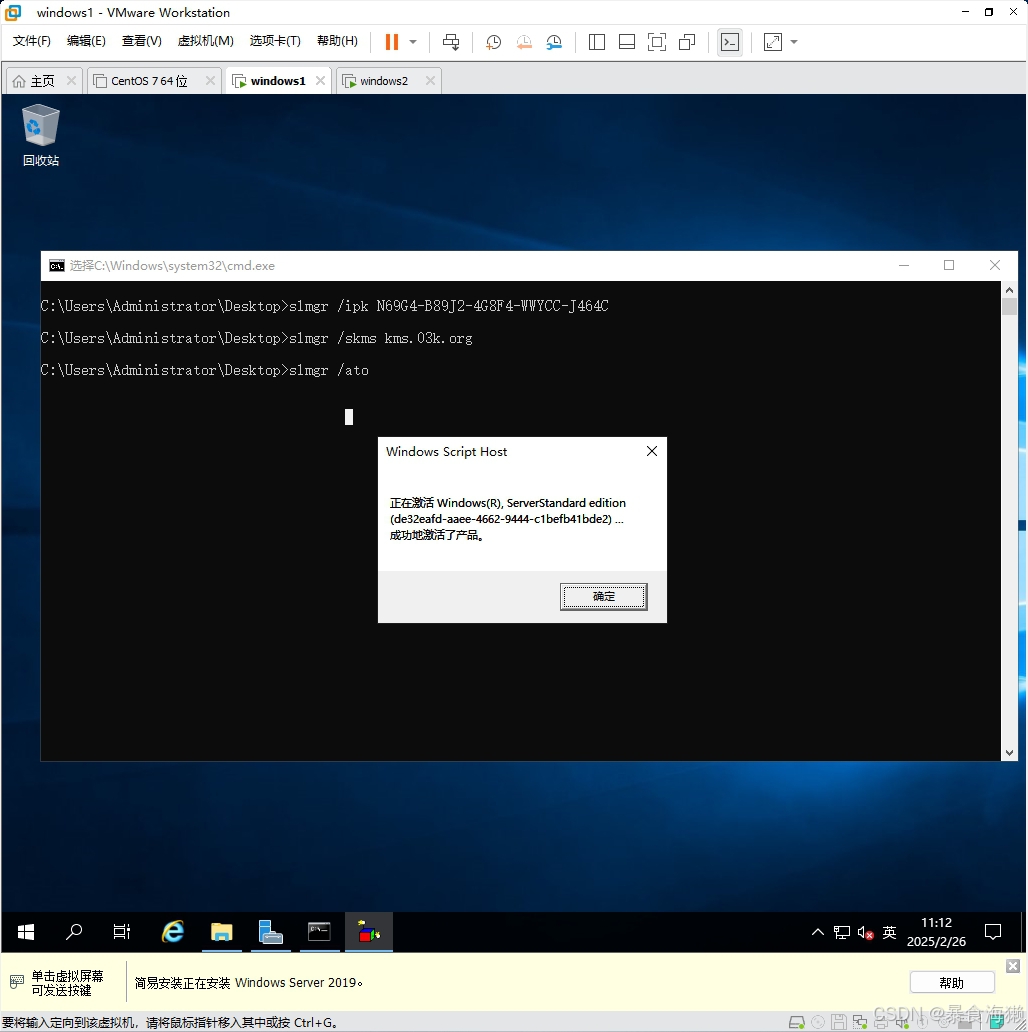
Task: Open Task View on taskbar
Action: tap(122, 932)
